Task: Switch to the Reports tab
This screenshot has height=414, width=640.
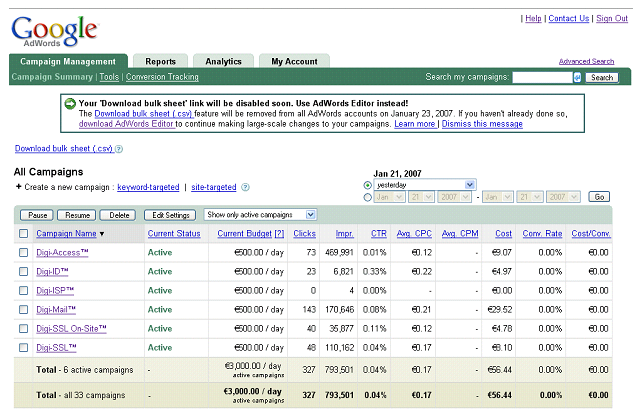Action: click(x=160, y=61)
